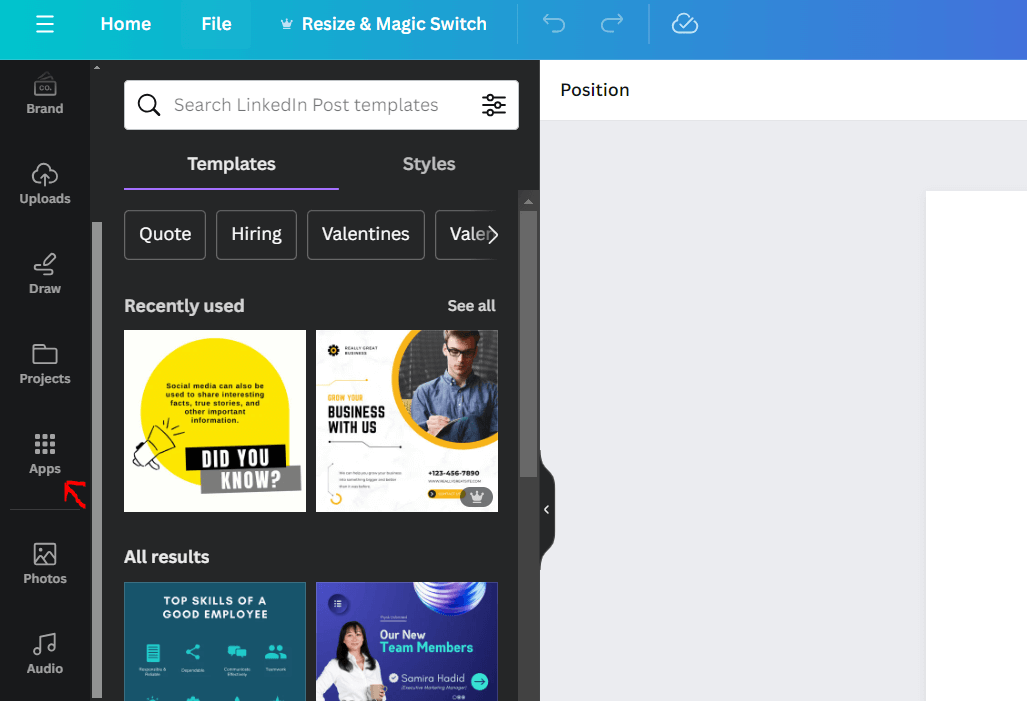This screenshot has height=701, width=1027.
Task: Switch to the Styles tab
Action: click(428, 164)
